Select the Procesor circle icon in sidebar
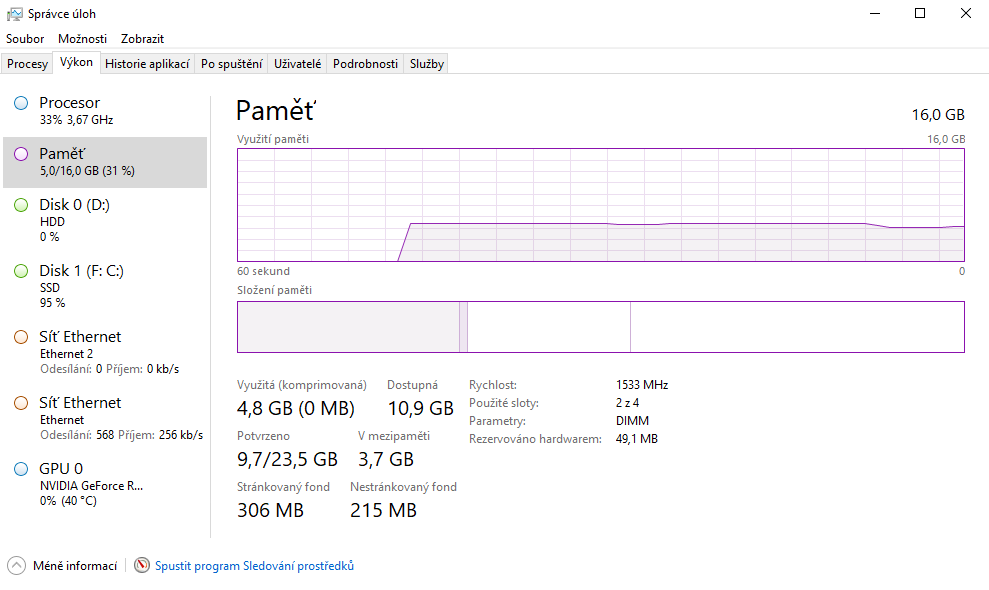The width and height of the screenshot is (989, 590). pyautogui.click(x=21, y=103)
